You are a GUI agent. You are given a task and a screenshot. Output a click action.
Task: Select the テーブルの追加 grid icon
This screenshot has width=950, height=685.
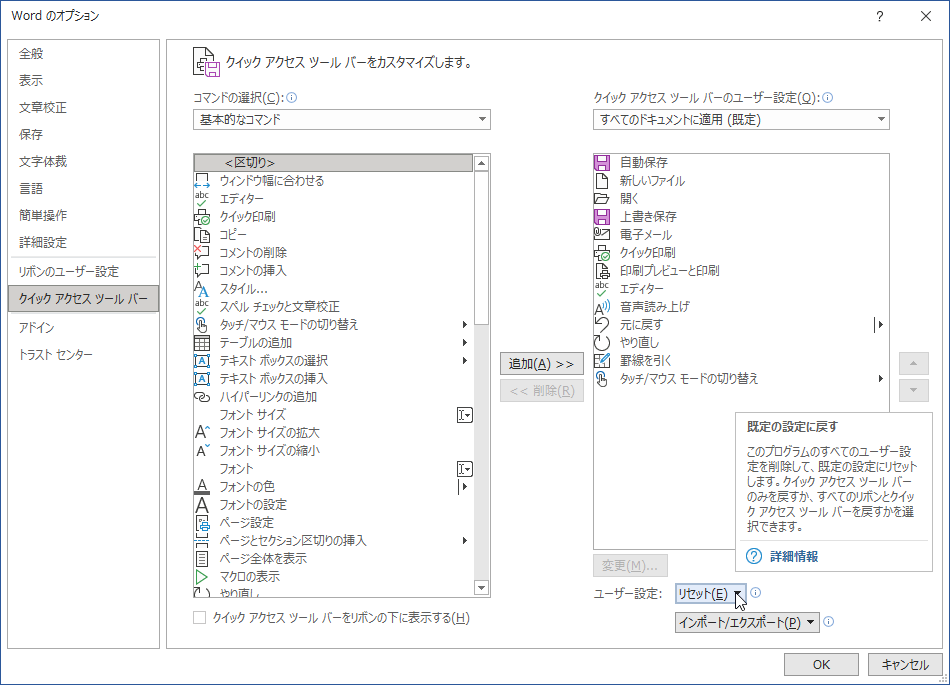pos(202,343)
